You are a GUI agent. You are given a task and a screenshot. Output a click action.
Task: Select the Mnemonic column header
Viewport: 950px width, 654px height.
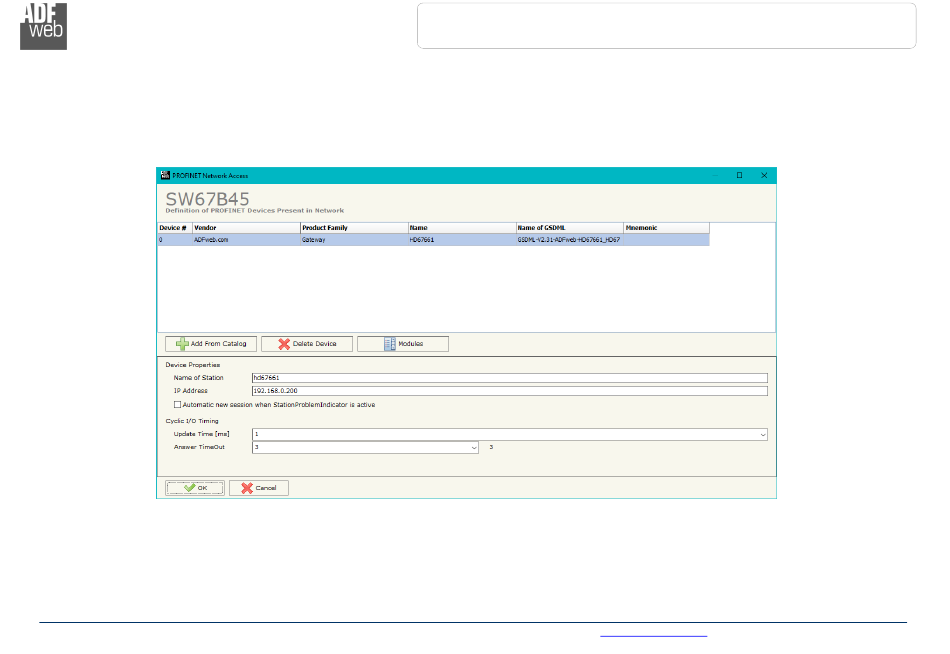pyautogui.click(x=665, y=228)
